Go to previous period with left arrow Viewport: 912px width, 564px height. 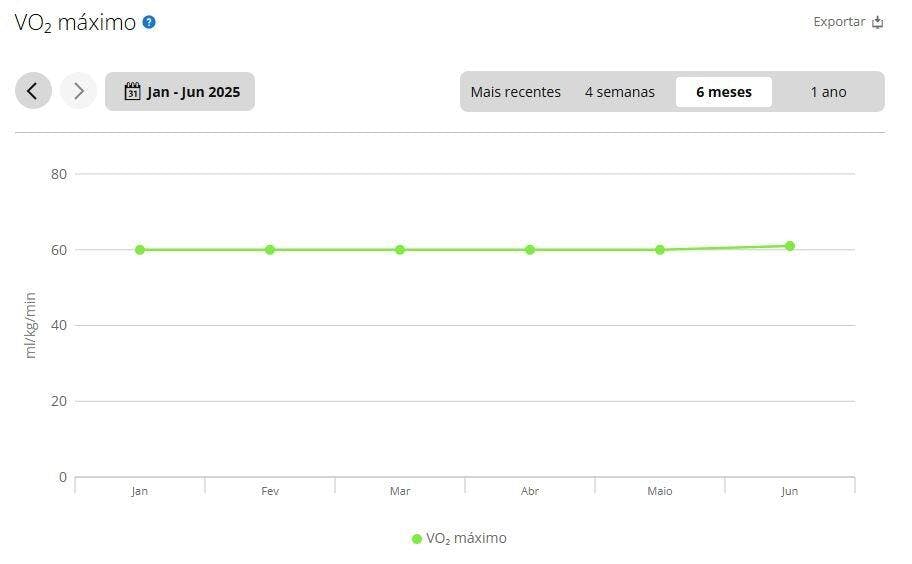tap(33, 91)
